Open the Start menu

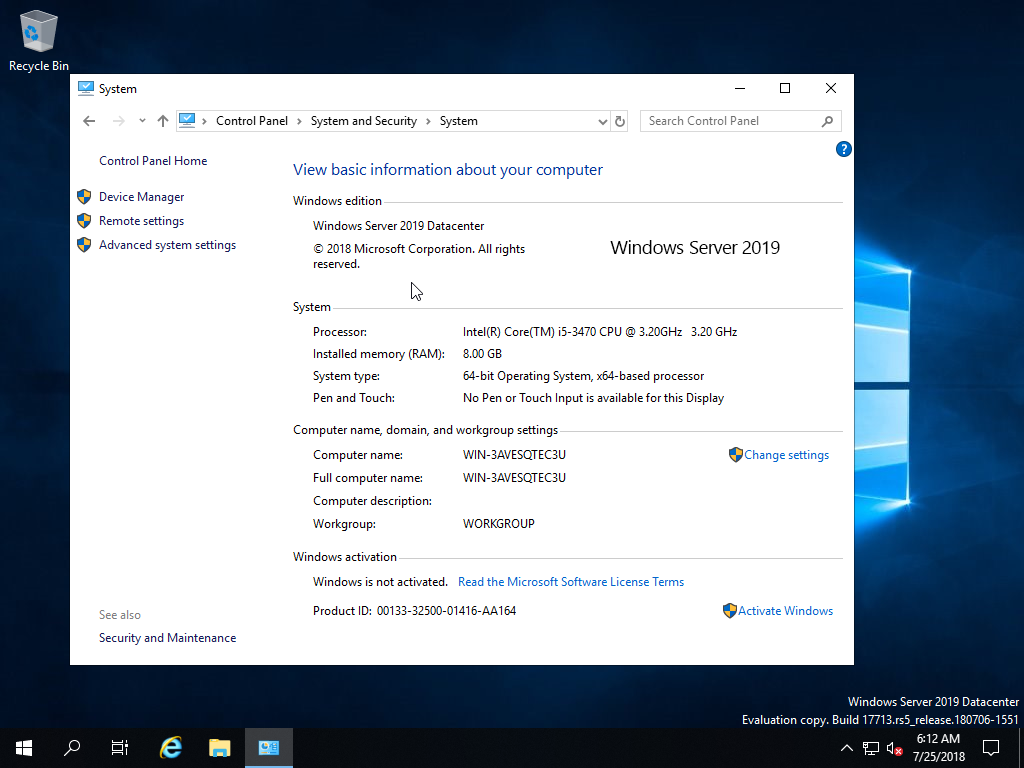tap(24, 748)
